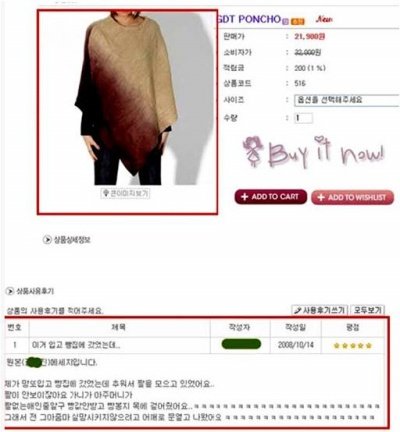
Task: Click the quantity input field
Action: coord(303,118)
